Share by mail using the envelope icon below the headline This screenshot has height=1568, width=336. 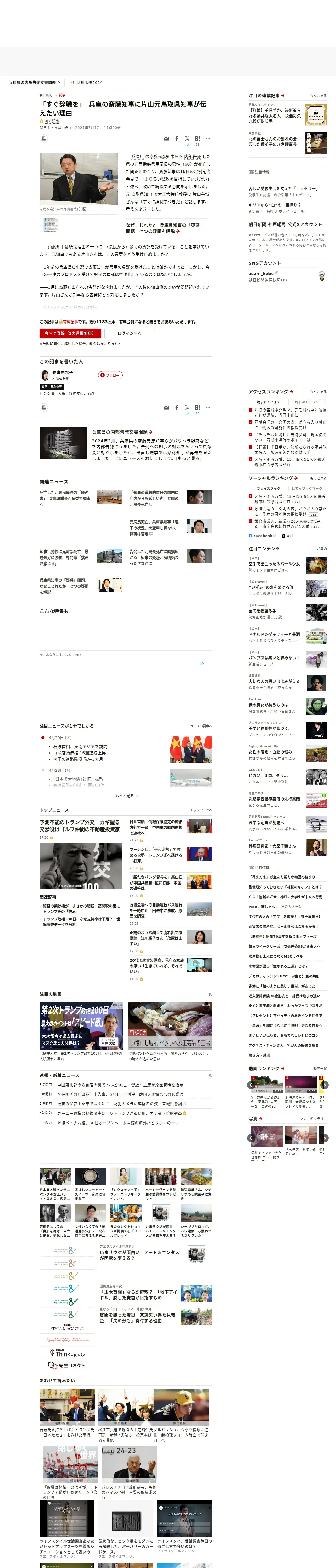tap(166, 139)
